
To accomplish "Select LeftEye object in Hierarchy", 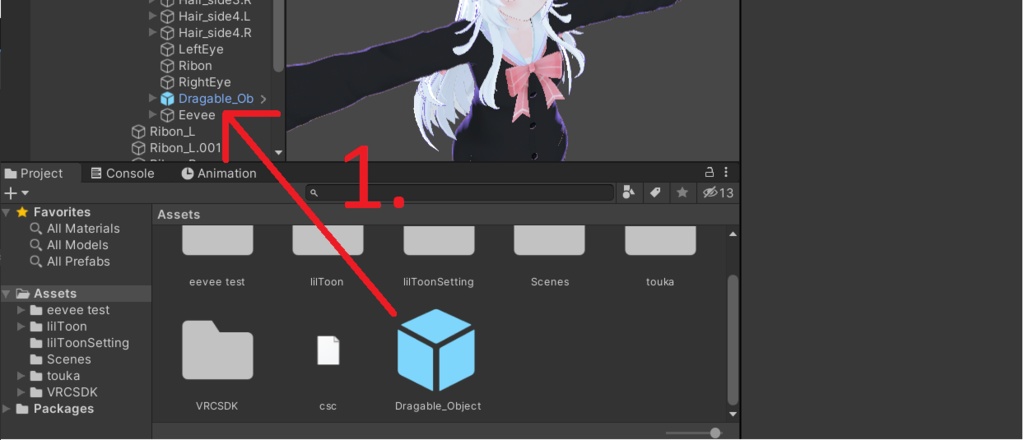I will (x=200, y=50).
